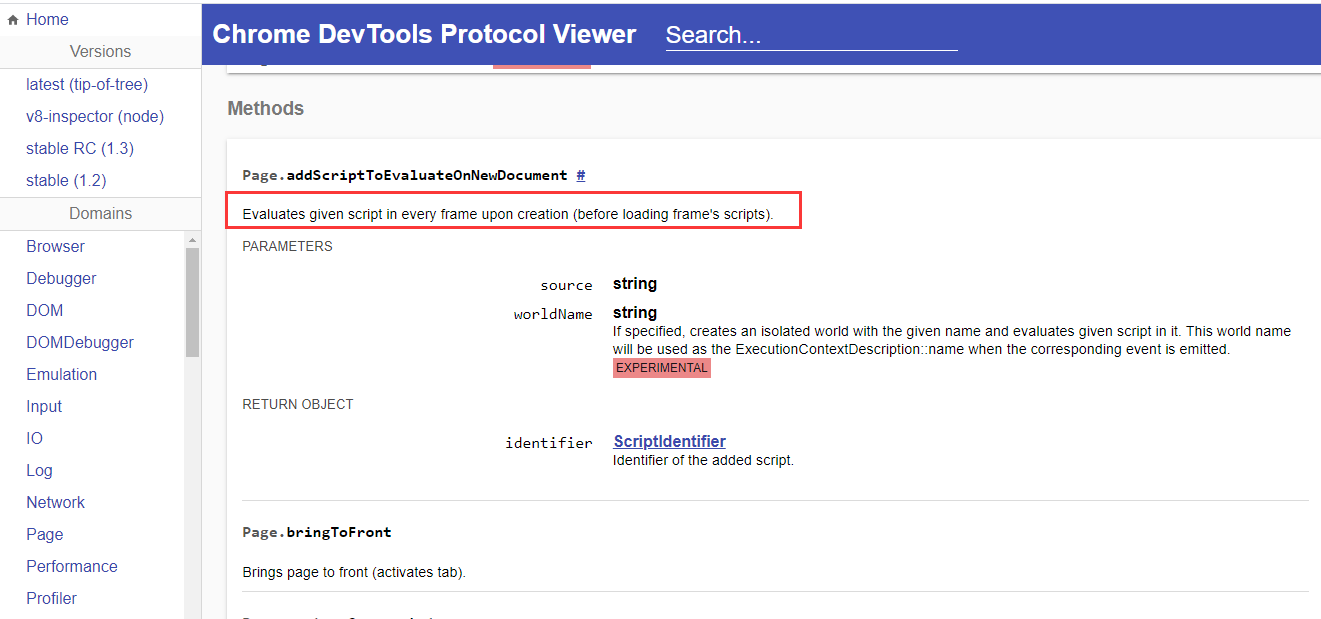Open the Input domain
Viewport: 1321px width, 619px height.
(44, 407)
